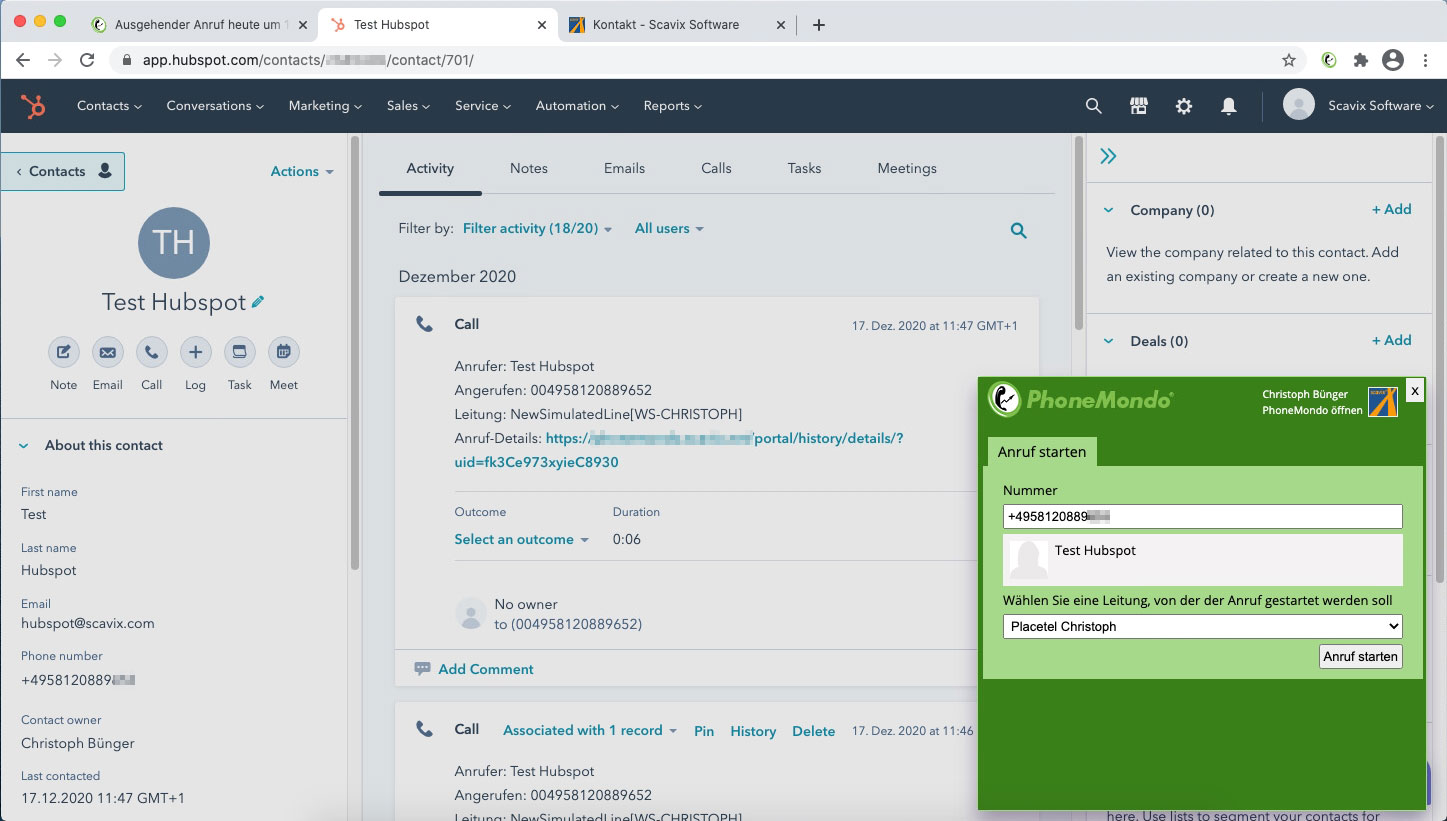The height and width of the screenshot is (821, 1447).
Task: Open the Chrome profile icon
Action: point(1393,60)
